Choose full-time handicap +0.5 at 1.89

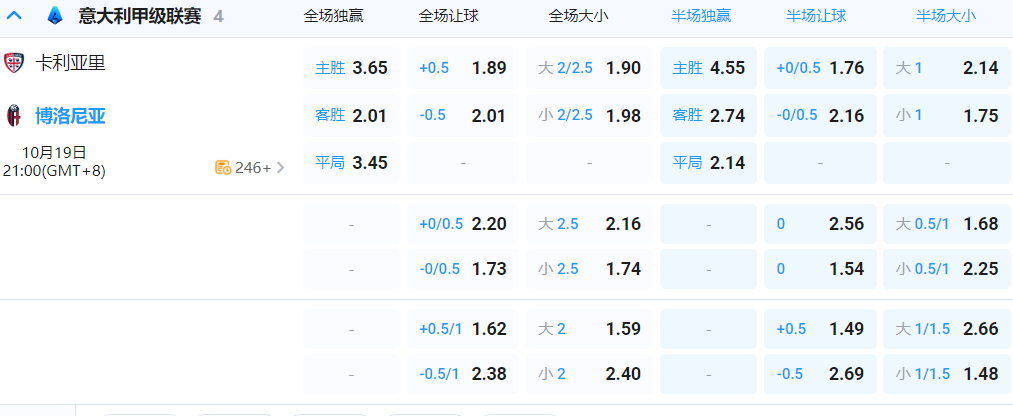[463, 68]
